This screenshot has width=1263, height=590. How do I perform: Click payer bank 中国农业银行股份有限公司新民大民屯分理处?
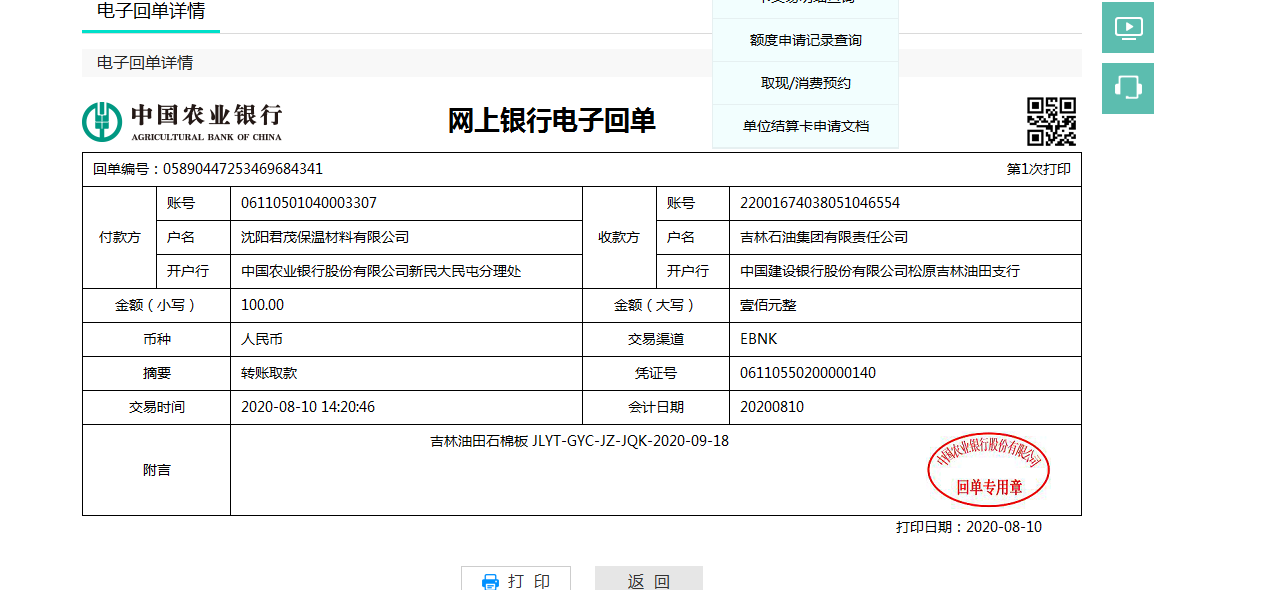381,271
